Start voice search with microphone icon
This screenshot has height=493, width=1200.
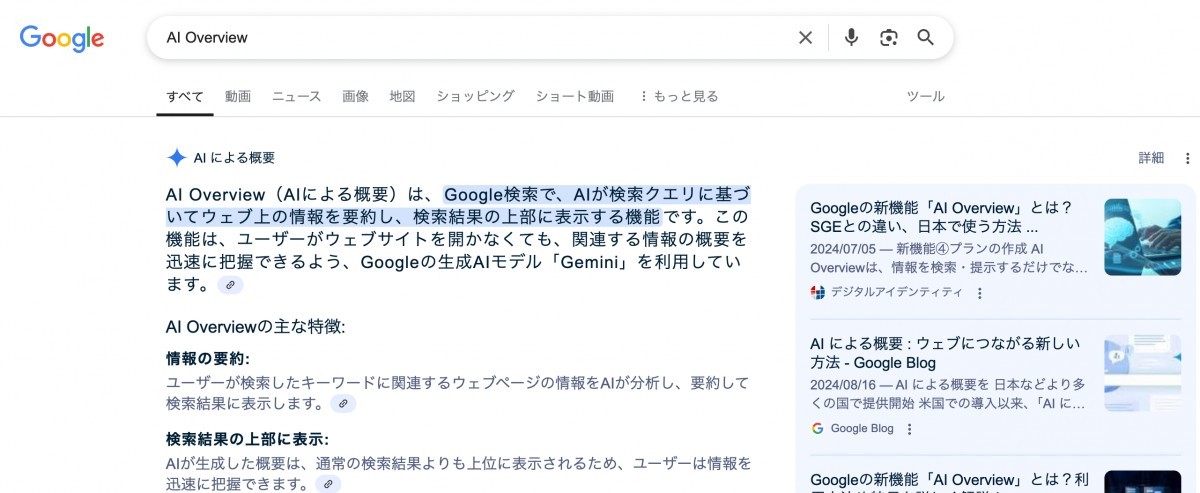pyautogui.click(x=851, y=38)
